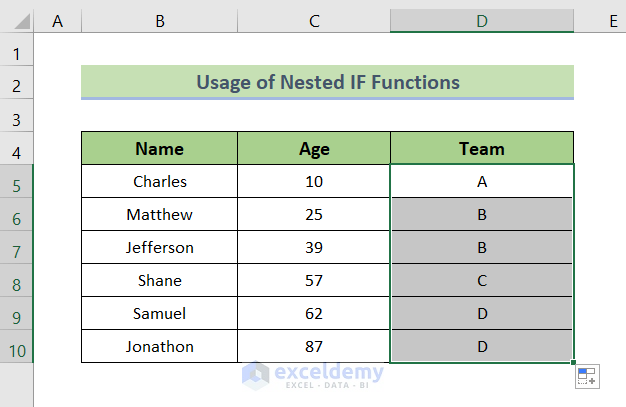This screenshot has width=626, height=407.
Task: Select row 7 header
Action: coord(17,247)
